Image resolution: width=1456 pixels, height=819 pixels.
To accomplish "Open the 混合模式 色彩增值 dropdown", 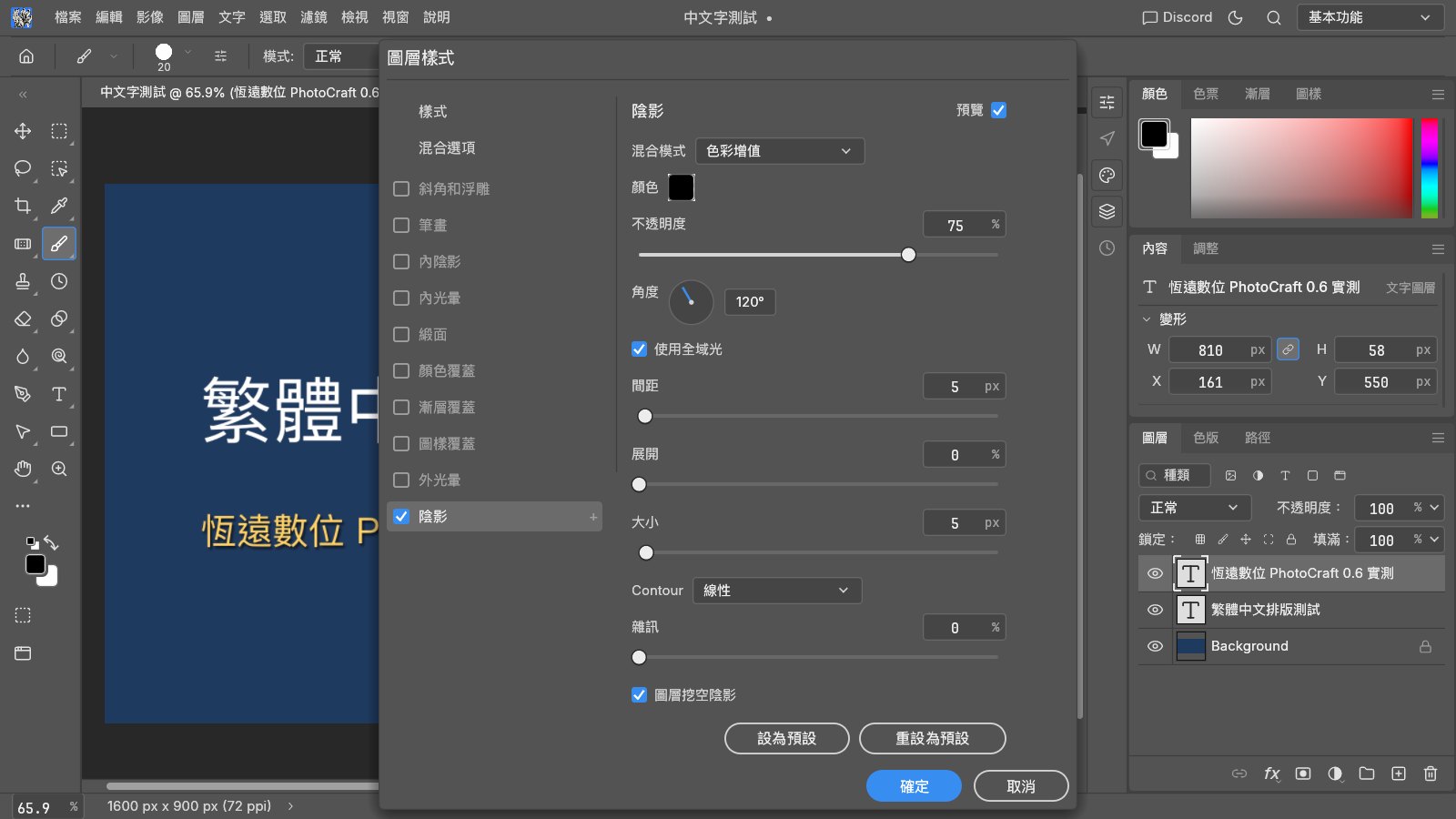I will (780, 151).
